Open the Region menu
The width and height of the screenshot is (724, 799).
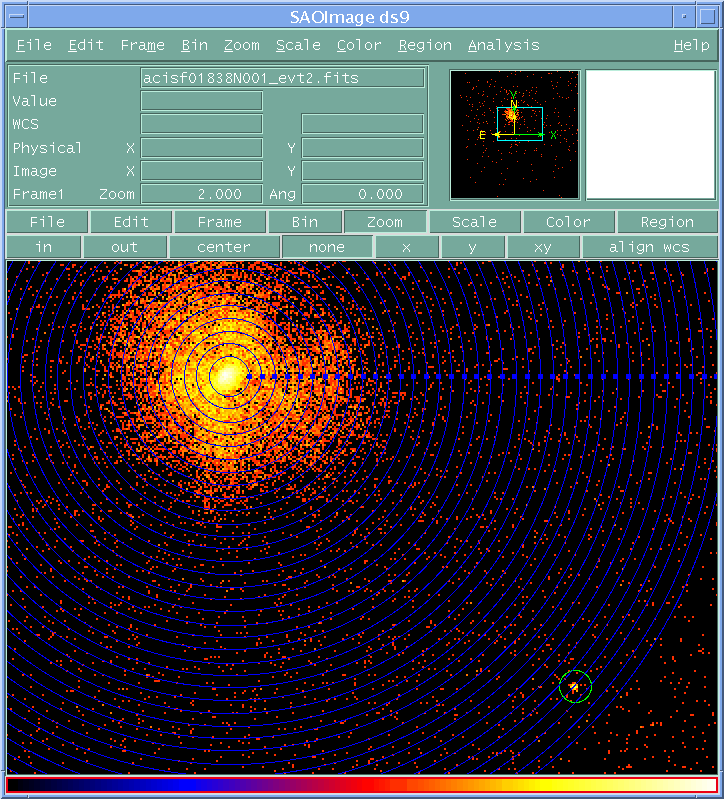point(425,45)
